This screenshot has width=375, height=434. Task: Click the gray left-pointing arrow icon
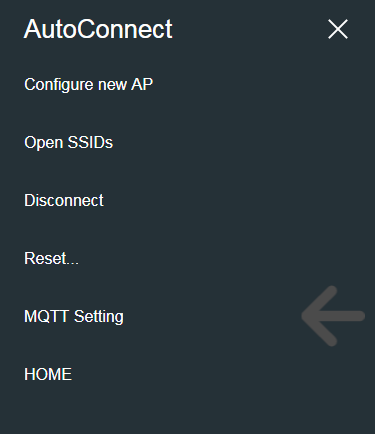click(333, 316)
